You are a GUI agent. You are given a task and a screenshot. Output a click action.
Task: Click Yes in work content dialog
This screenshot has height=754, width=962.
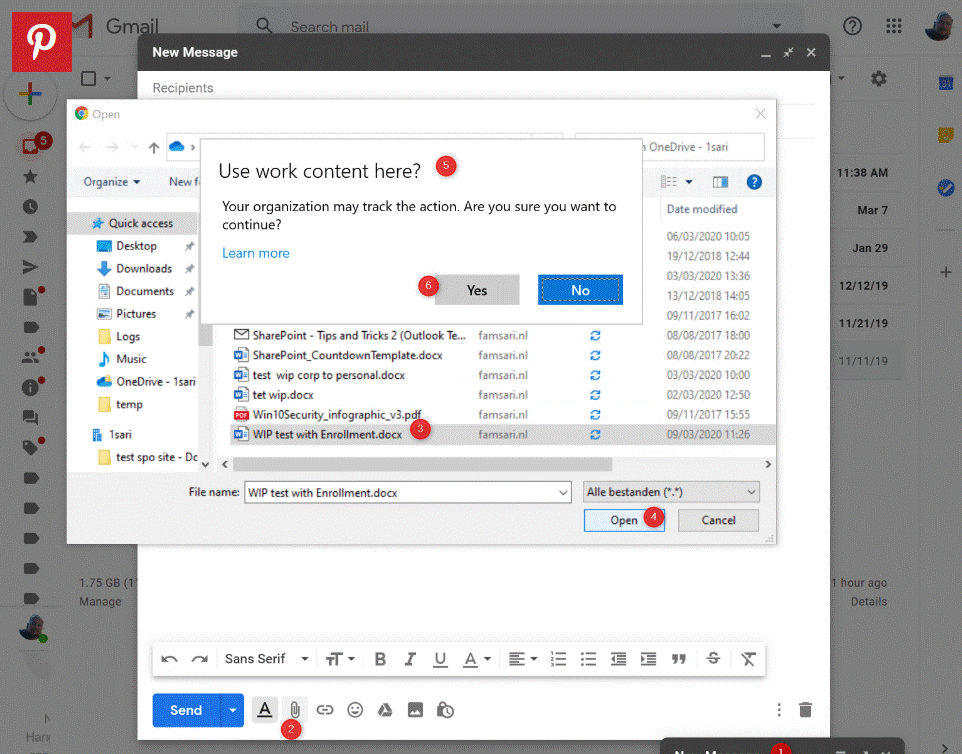coord(477,290)
